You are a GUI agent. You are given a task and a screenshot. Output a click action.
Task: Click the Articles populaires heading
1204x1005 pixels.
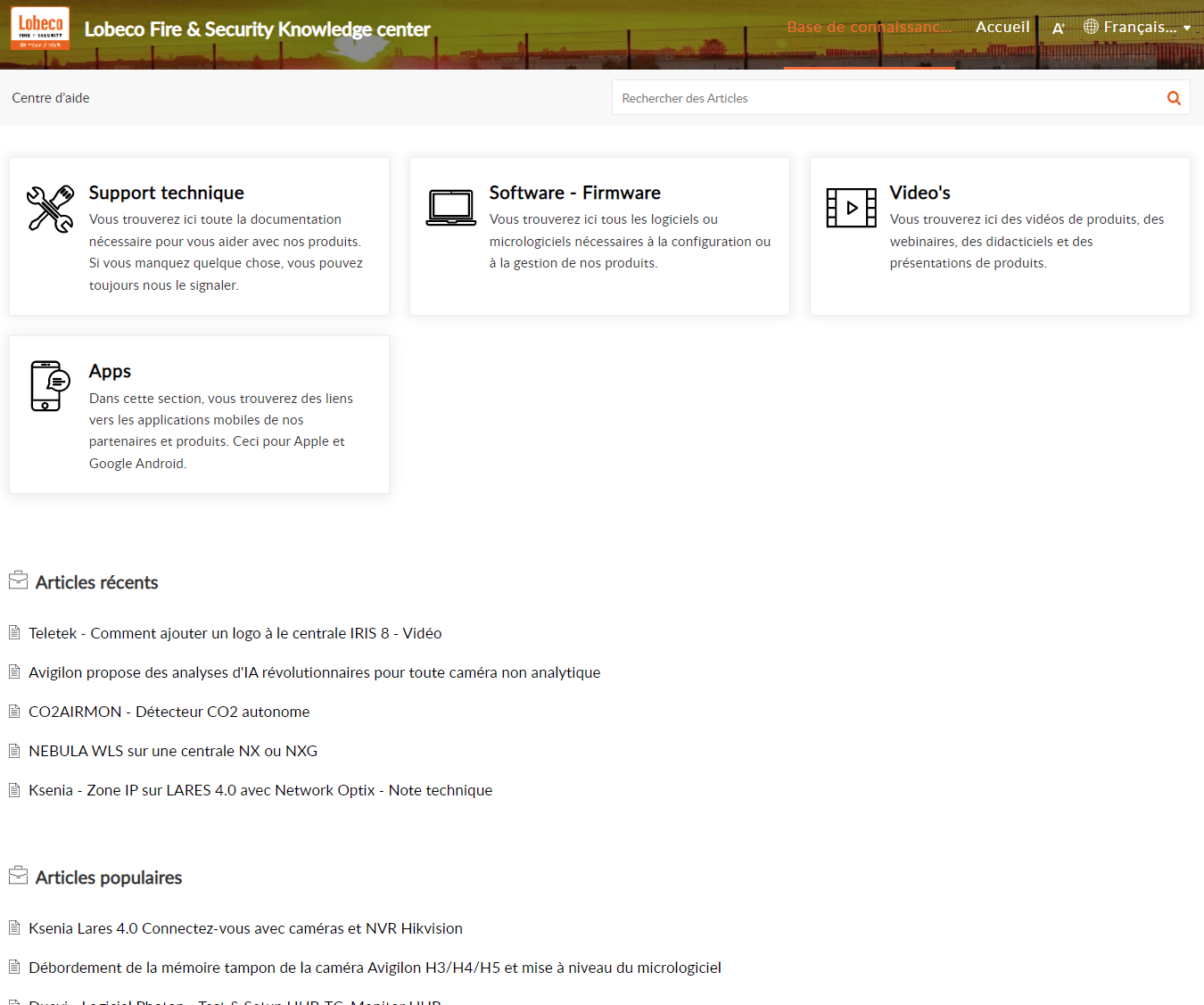click(x=109, y=877)
